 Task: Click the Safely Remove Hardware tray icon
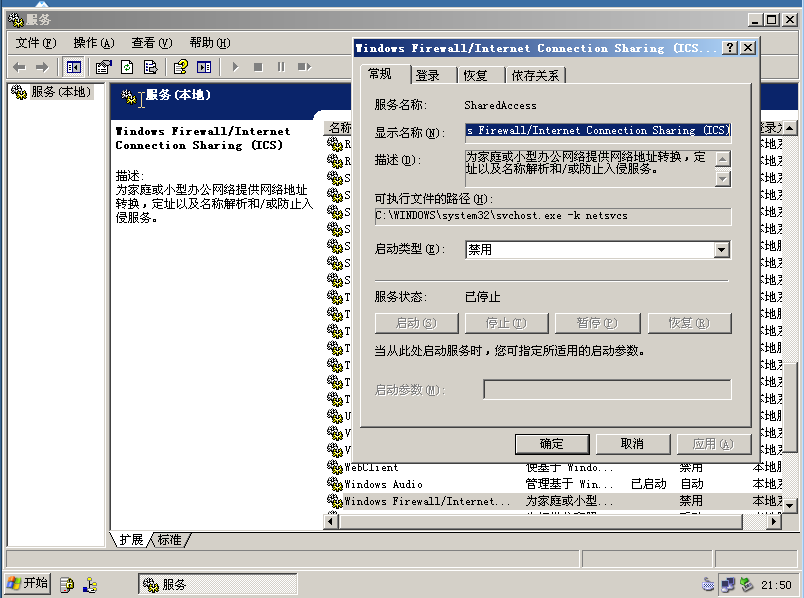point(746,584)
